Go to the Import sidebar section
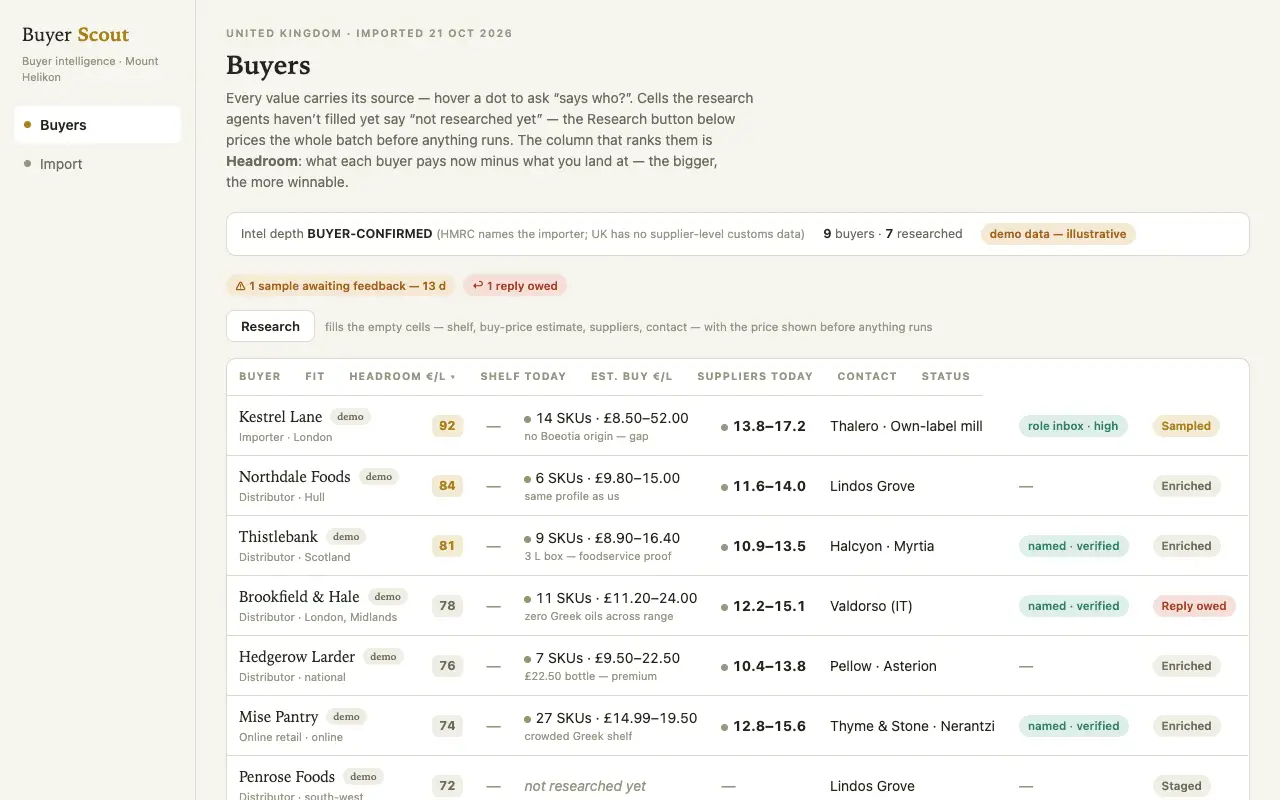1280x800 pixels. coord(97,164)
